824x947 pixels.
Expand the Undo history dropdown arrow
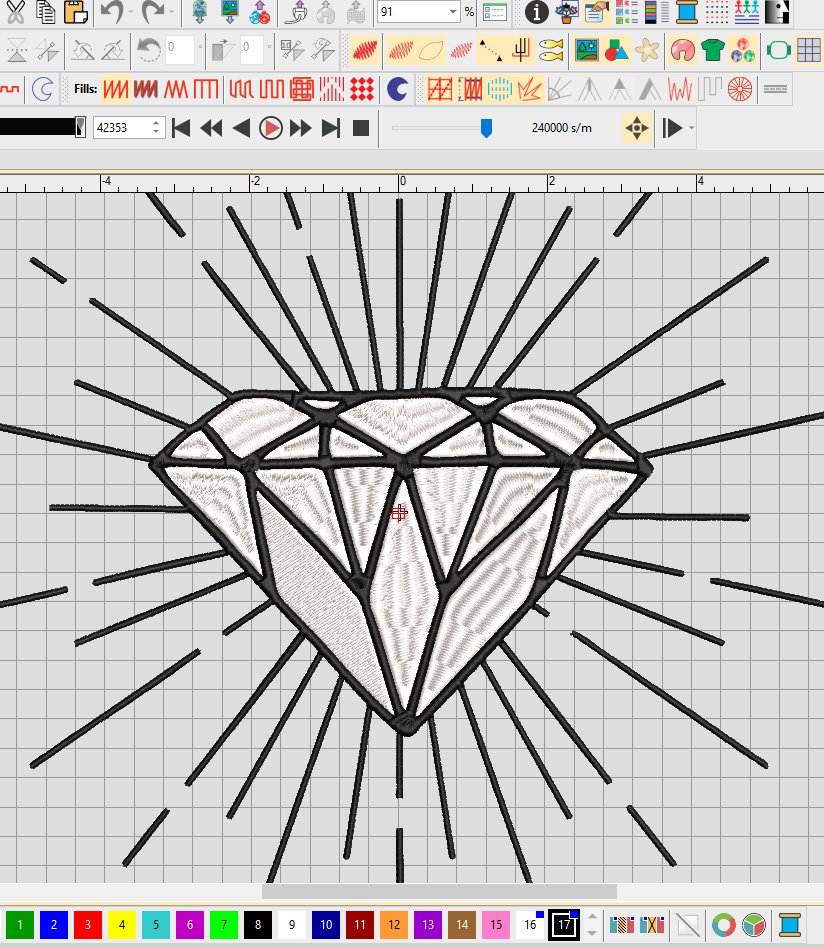coord(130,12)
